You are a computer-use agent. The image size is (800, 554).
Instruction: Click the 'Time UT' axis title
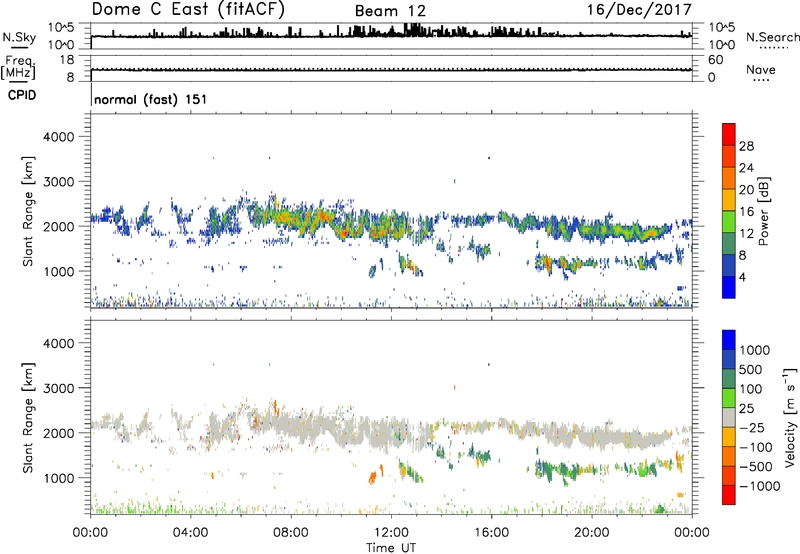pyautogui.click(x=391, y=548)
